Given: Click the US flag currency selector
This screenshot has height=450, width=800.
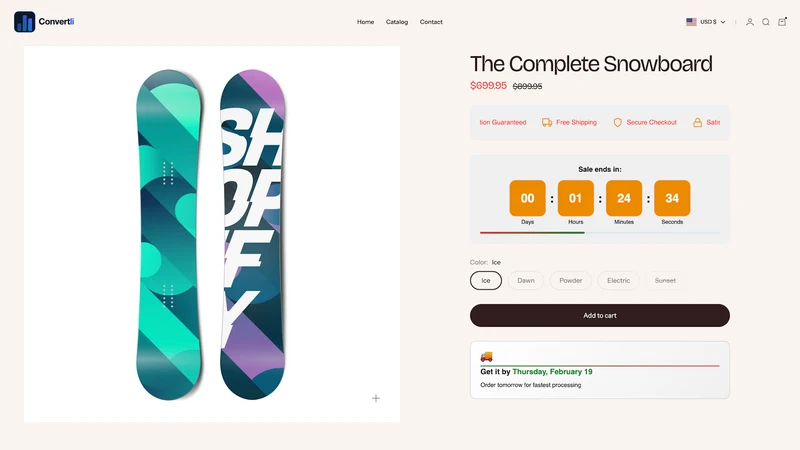Looking at the screenshot, I should (x=691, y=22).
